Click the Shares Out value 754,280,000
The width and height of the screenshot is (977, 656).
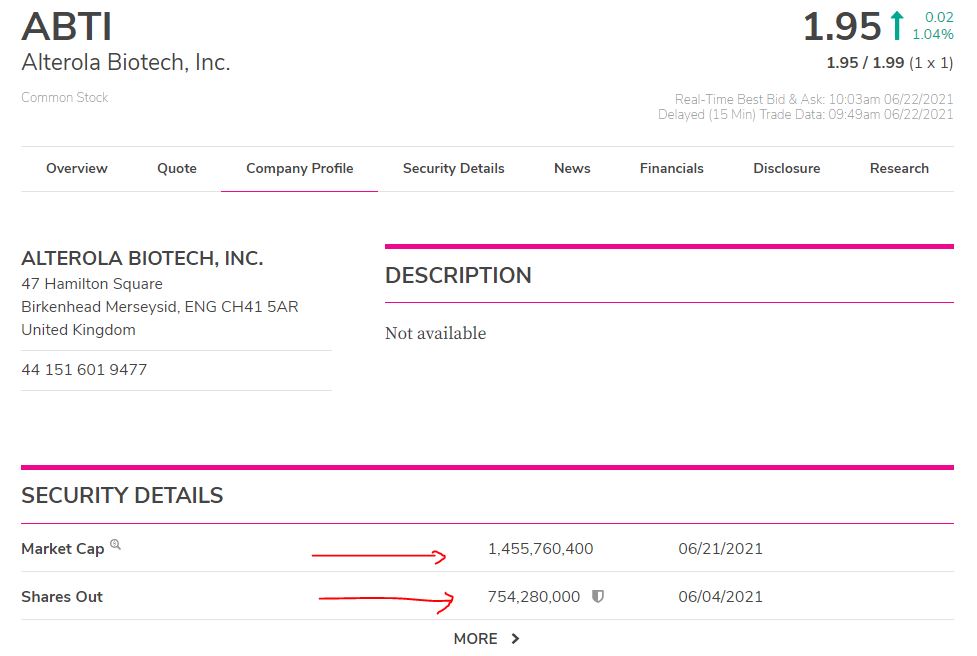(534, 597)
